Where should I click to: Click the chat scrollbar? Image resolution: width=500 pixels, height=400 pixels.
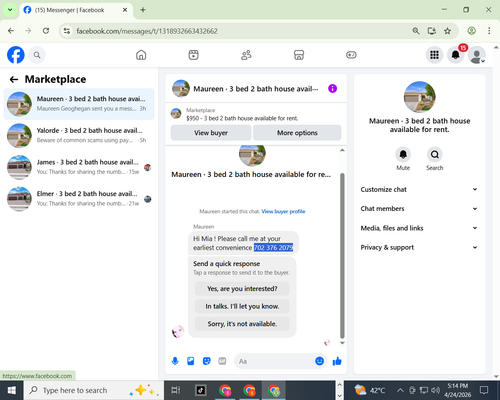point(342,256)
